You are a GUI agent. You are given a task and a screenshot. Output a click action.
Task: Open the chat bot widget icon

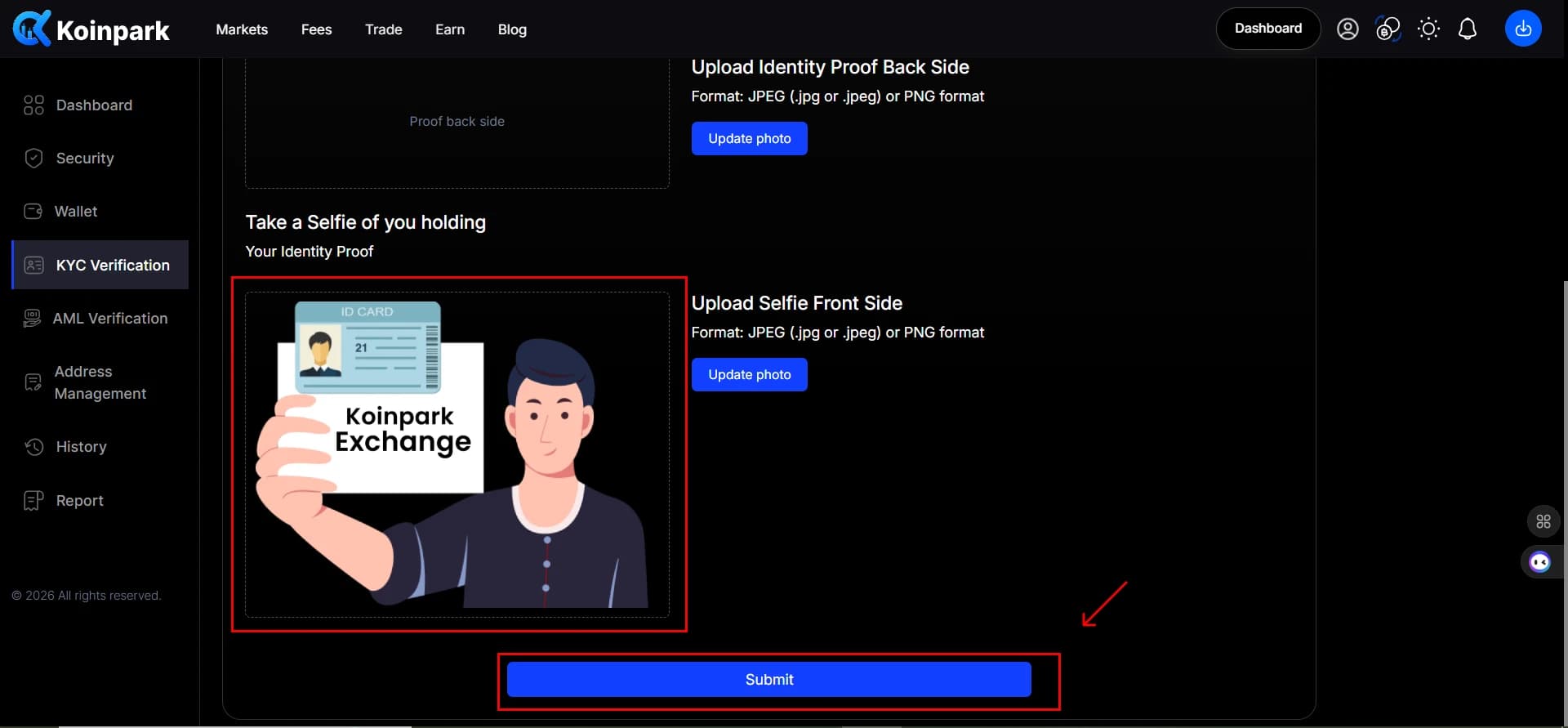1540,562
